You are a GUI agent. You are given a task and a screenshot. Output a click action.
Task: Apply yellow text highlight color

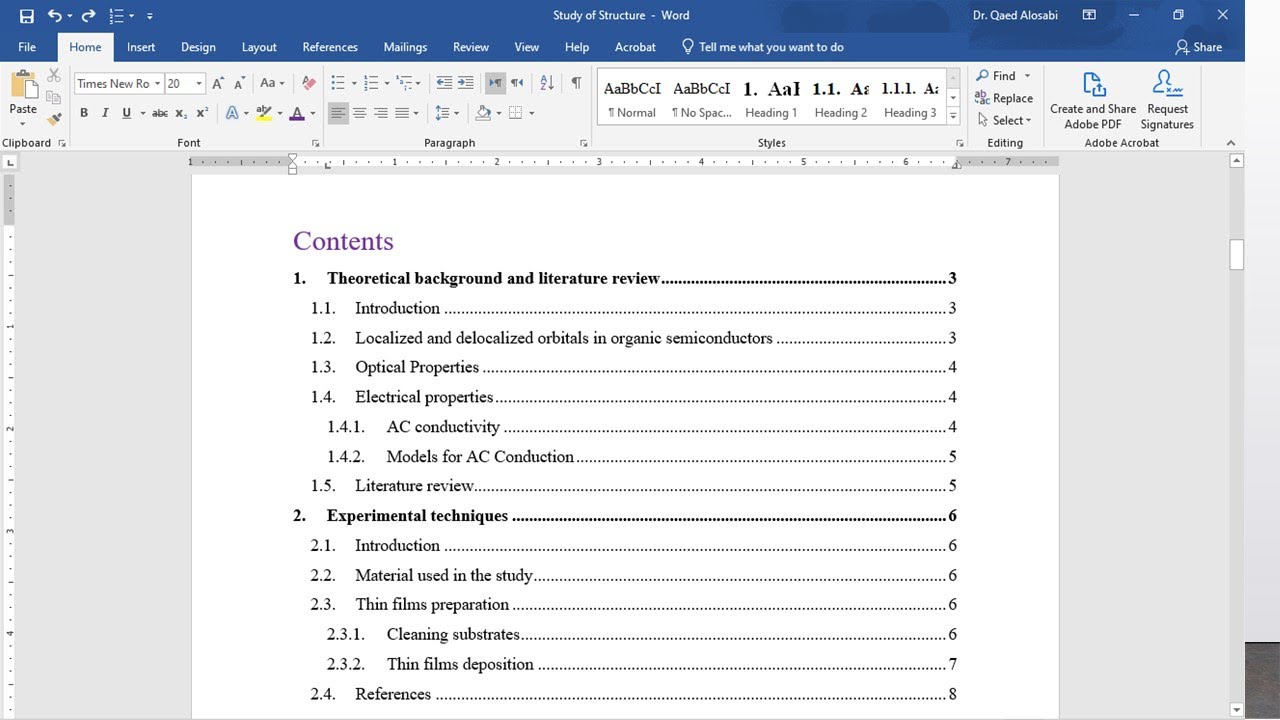(x=264, y=113)
